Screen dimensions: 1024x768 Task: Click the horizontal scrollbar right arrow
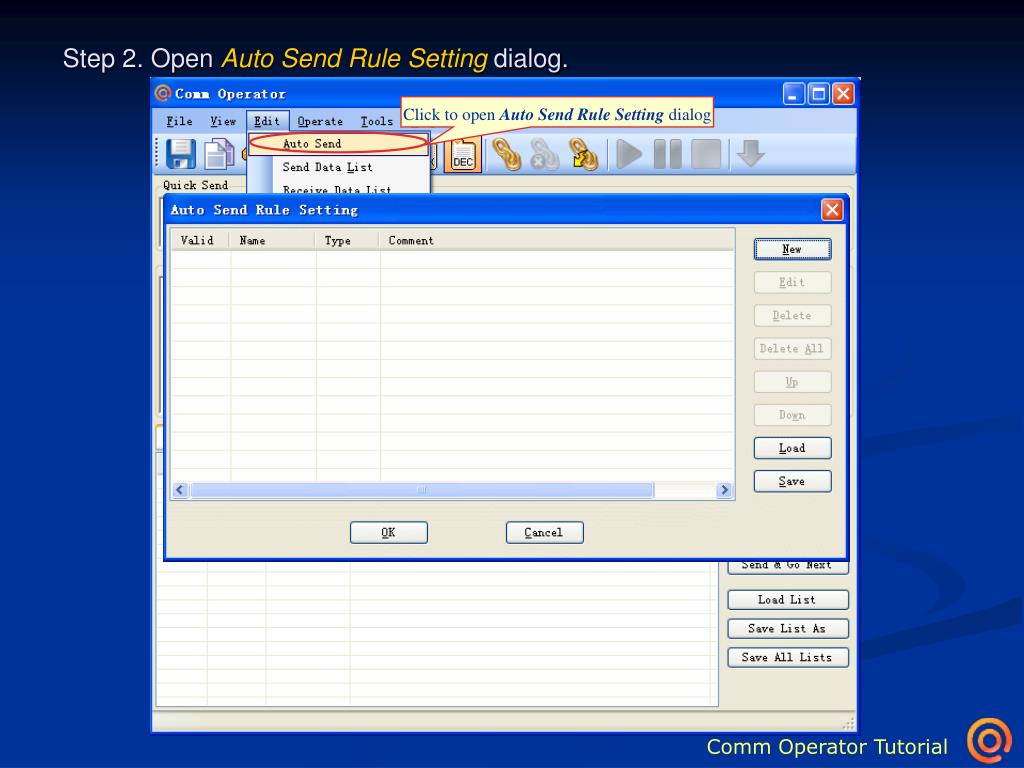point(725,490)
